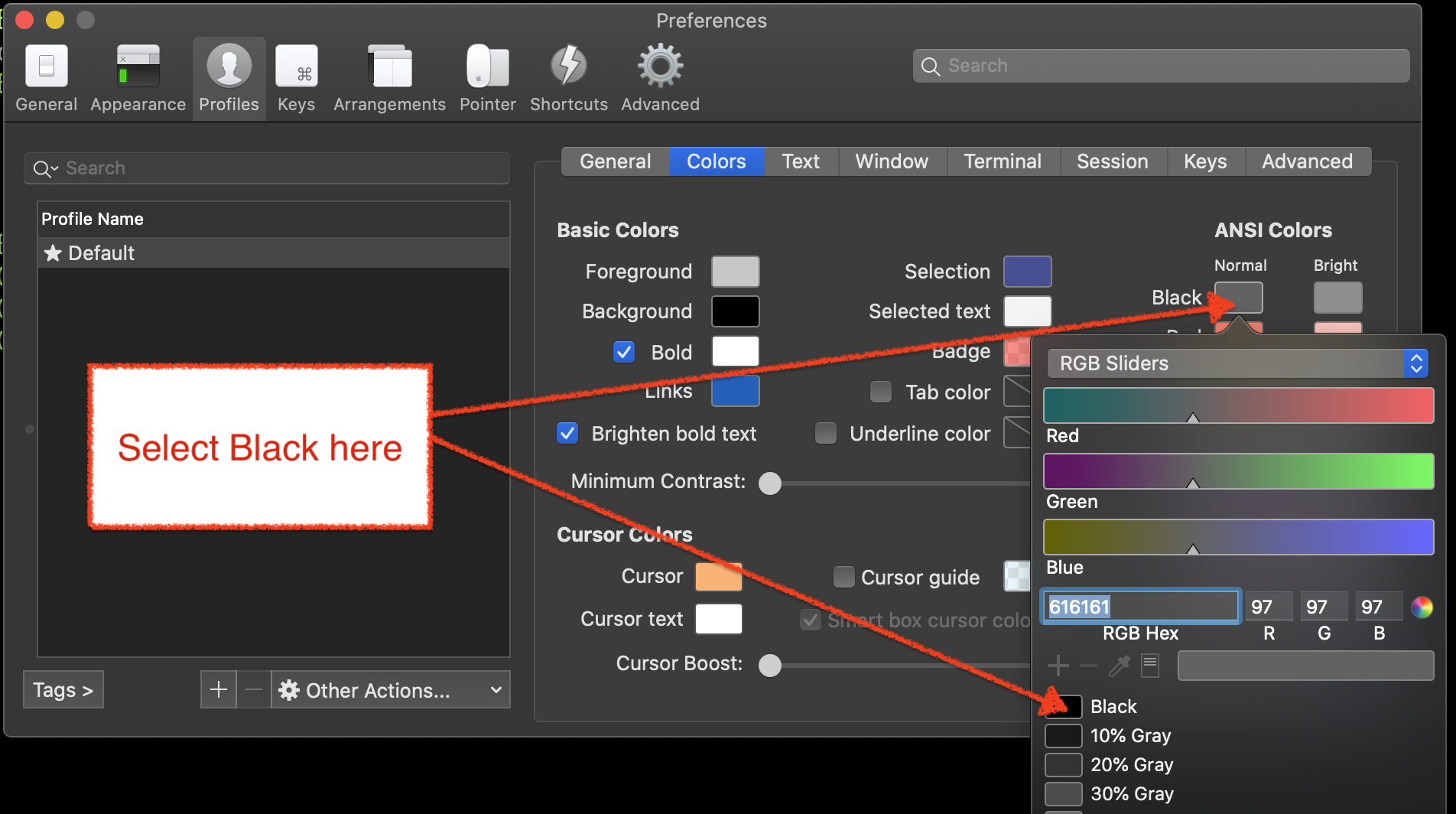Switch to the Text tab
Image resolution: width=1456 pixels, height=814 pixels.
pos(801,161)
